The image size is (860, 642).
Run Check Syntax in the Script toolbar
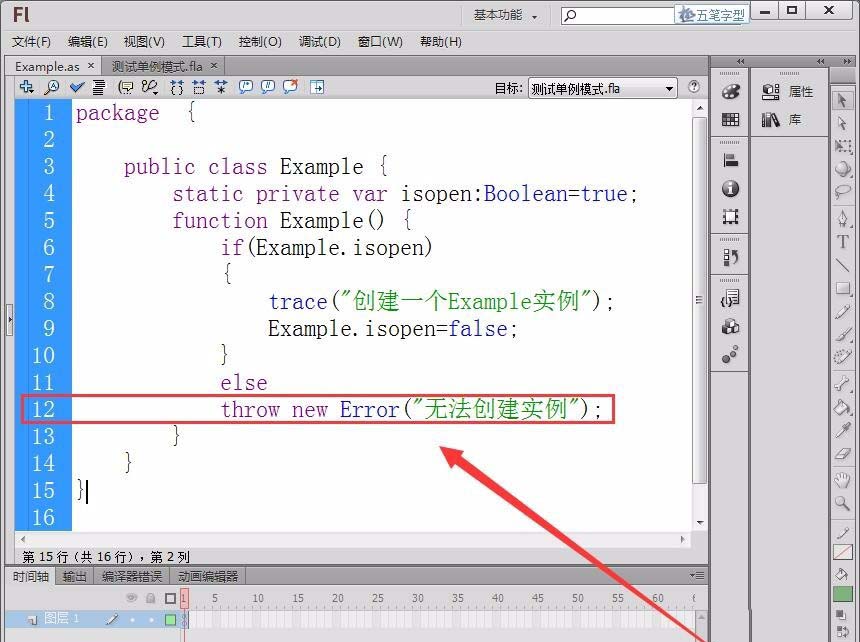76,87
